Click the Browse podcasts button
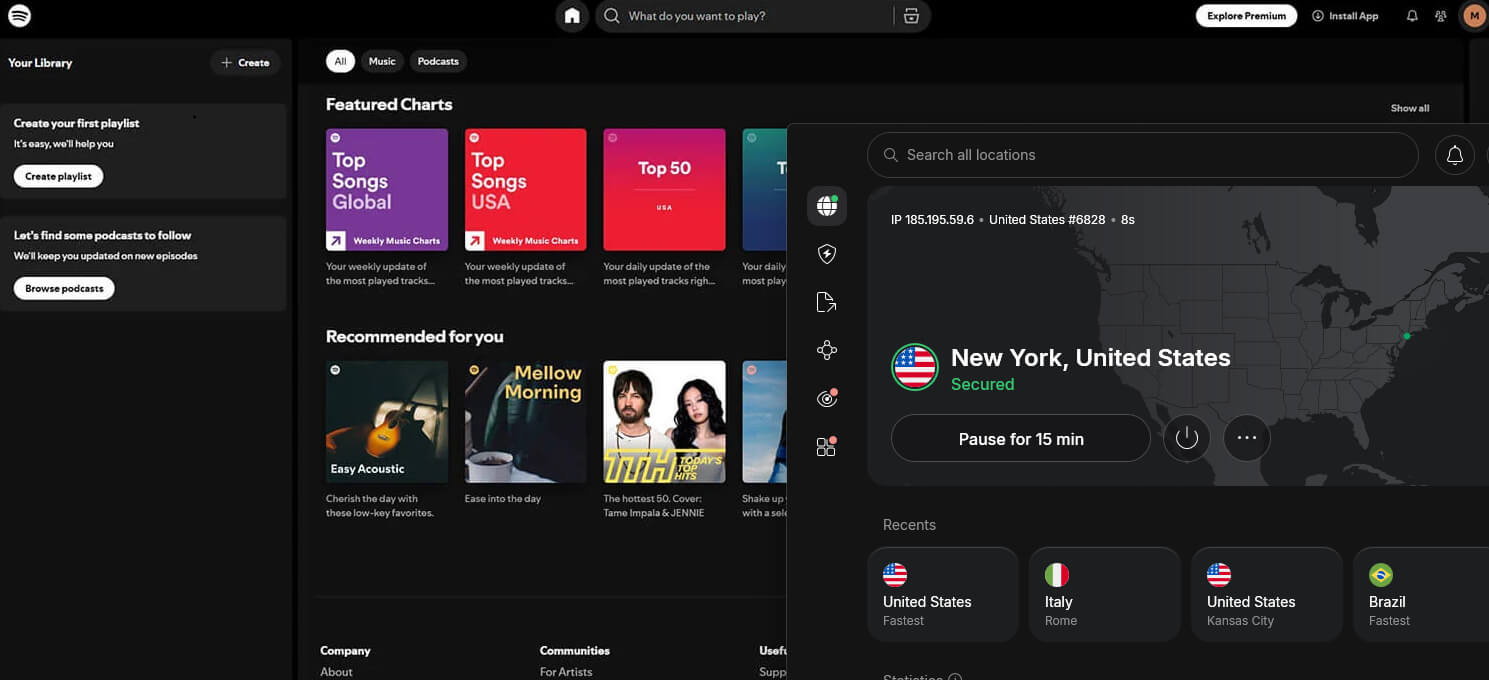 coord(64,288)
